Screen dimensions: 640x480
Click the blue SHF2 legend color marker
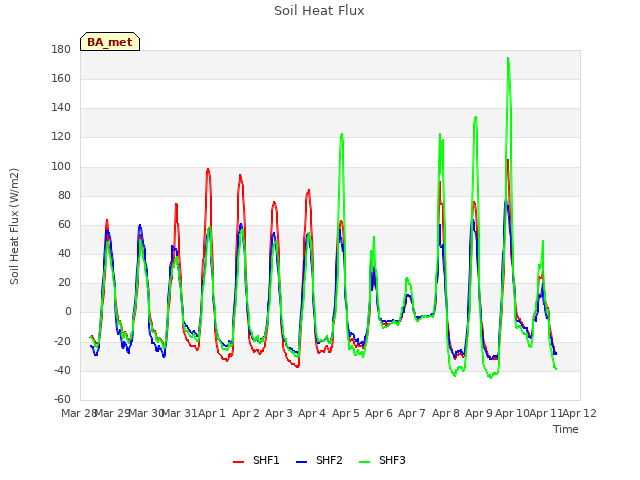pyautogui.click(x=301, y=462)
